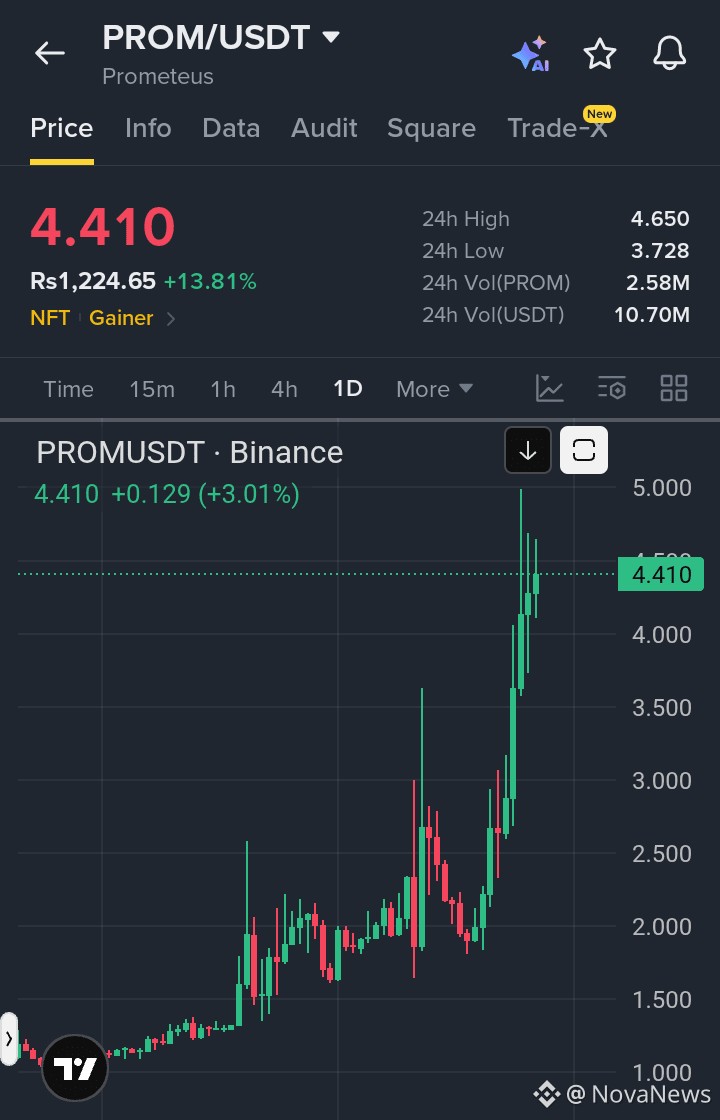Expand PROM/USDT pair selector dropdown
The height and width of the screenshot is (1120, 720).
pyautogui.click(x=331, y=36)
